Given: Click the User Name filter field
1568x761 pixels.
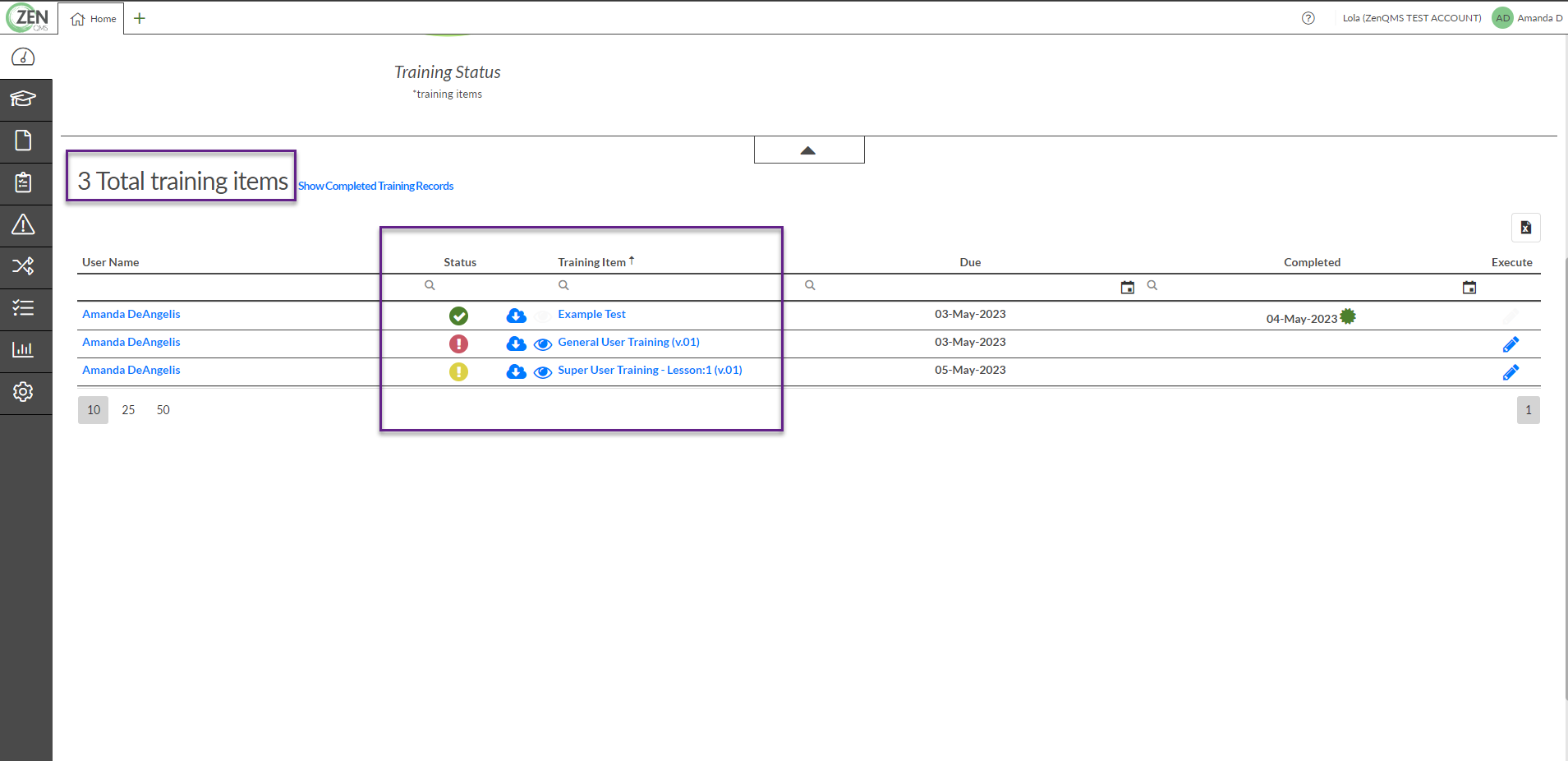Looking at the screenshot, I should coord(246,287).
